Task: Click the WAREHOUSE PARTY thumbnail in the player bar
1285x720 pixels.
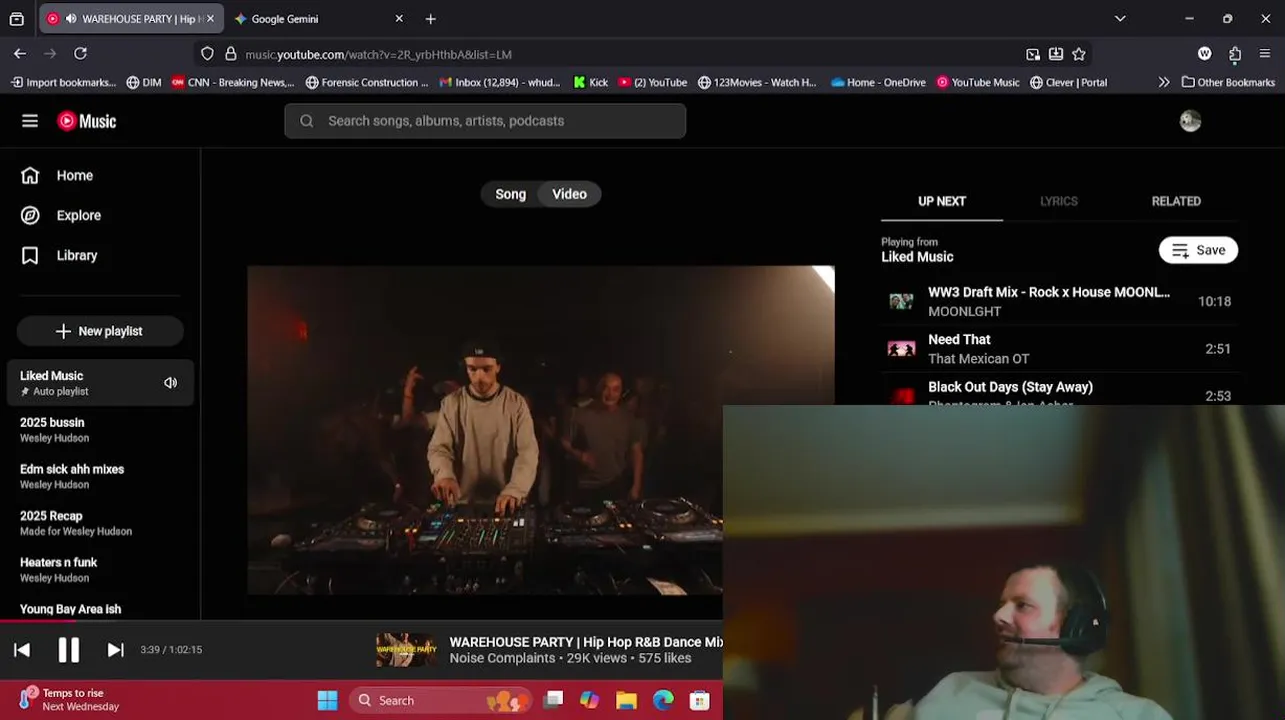Action: pyautogui.click(x=406, y=650)
